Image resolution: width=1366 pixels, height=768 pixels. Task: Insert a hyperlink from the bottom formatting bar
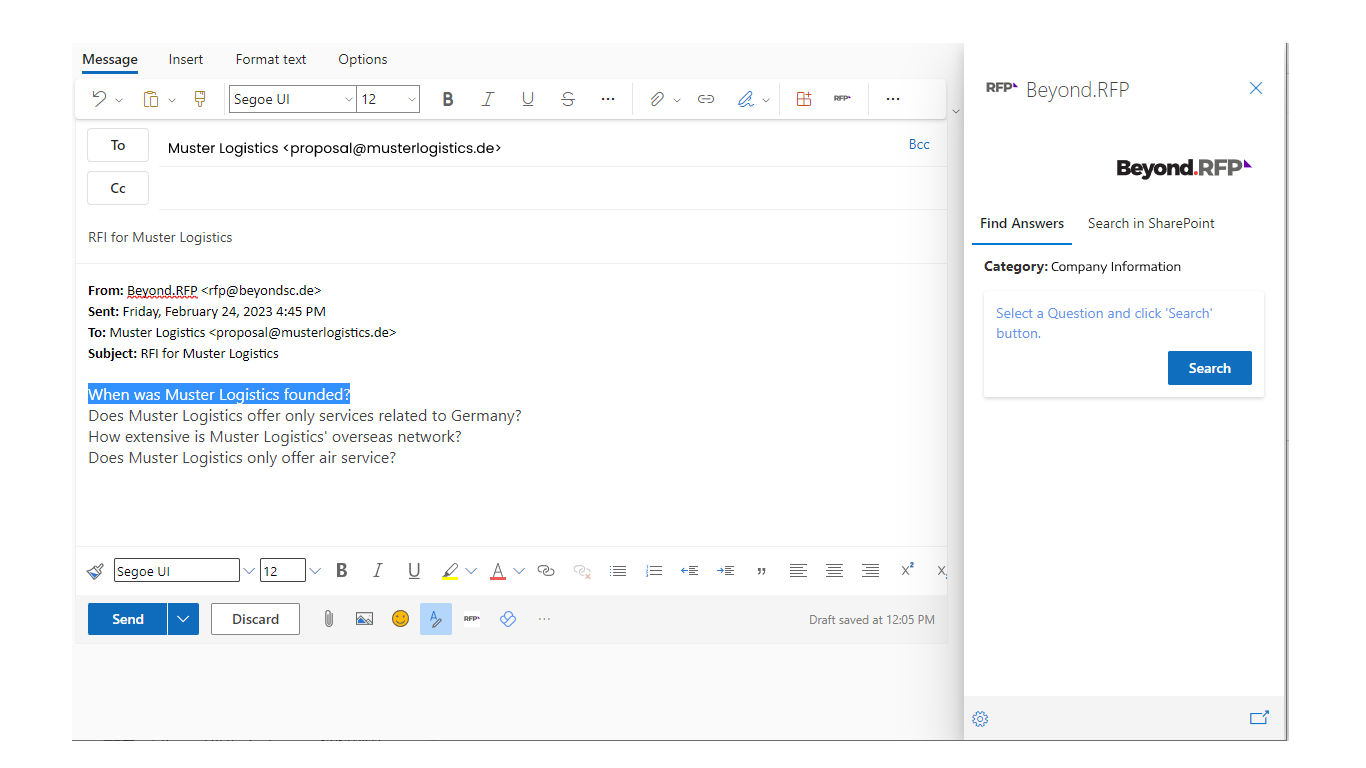546,571
